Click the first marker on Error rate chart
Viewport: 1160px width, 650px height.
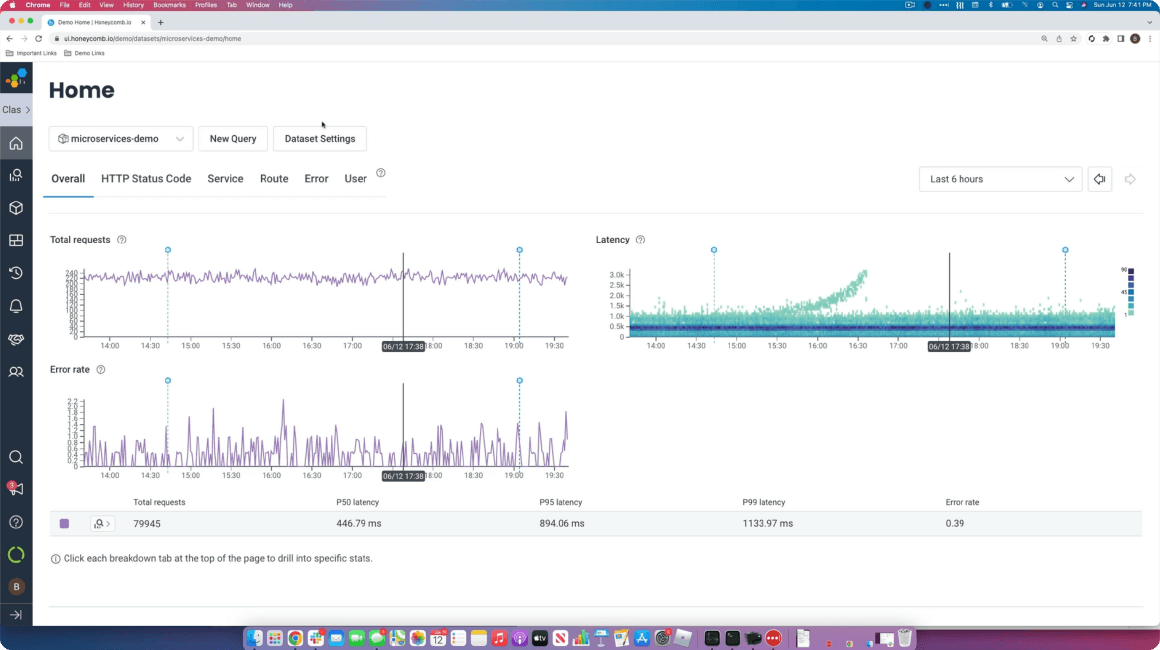click(168, 381)
